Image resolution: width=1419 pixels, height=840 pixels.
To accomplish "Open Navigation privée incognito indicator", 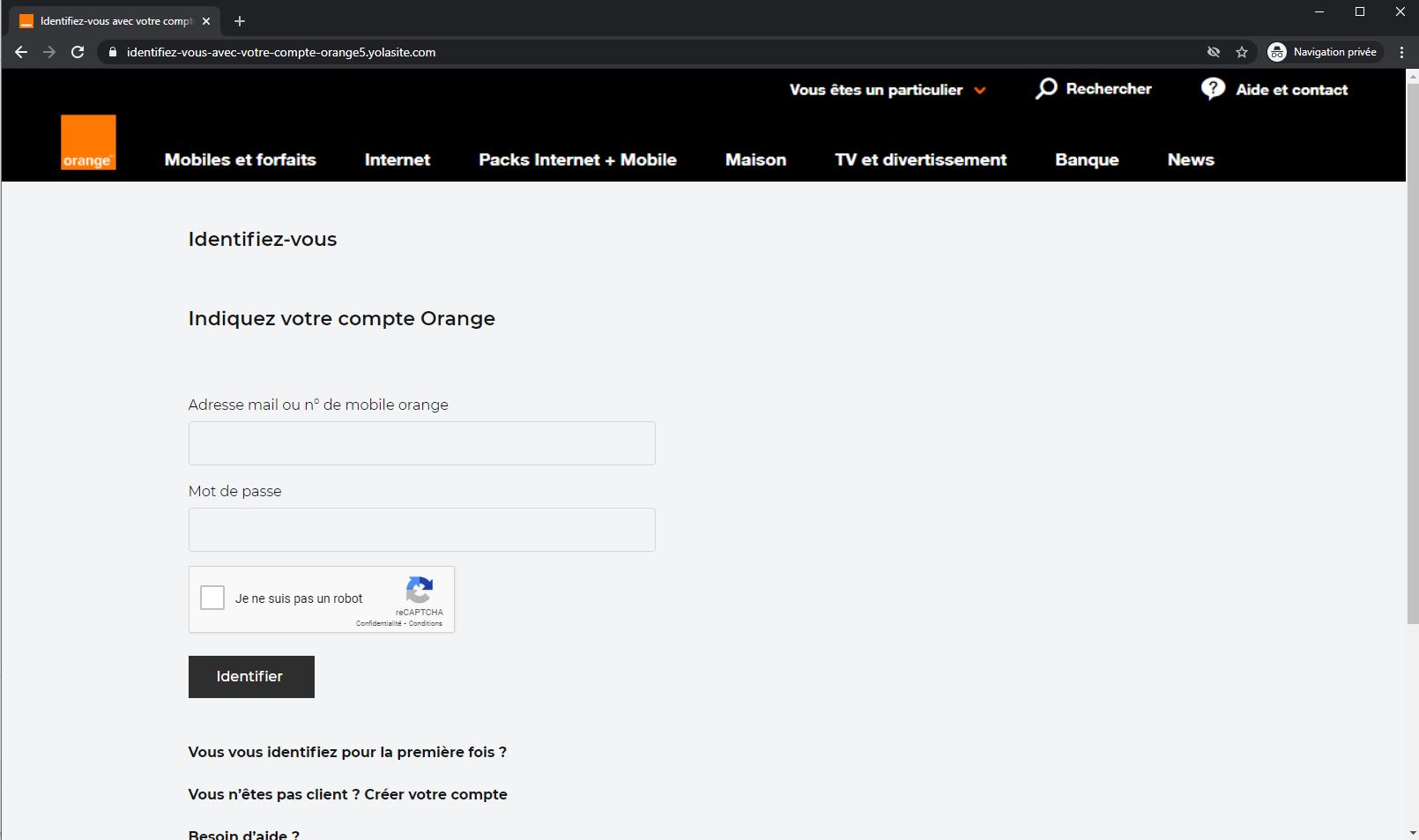I will pos(1325,52).
